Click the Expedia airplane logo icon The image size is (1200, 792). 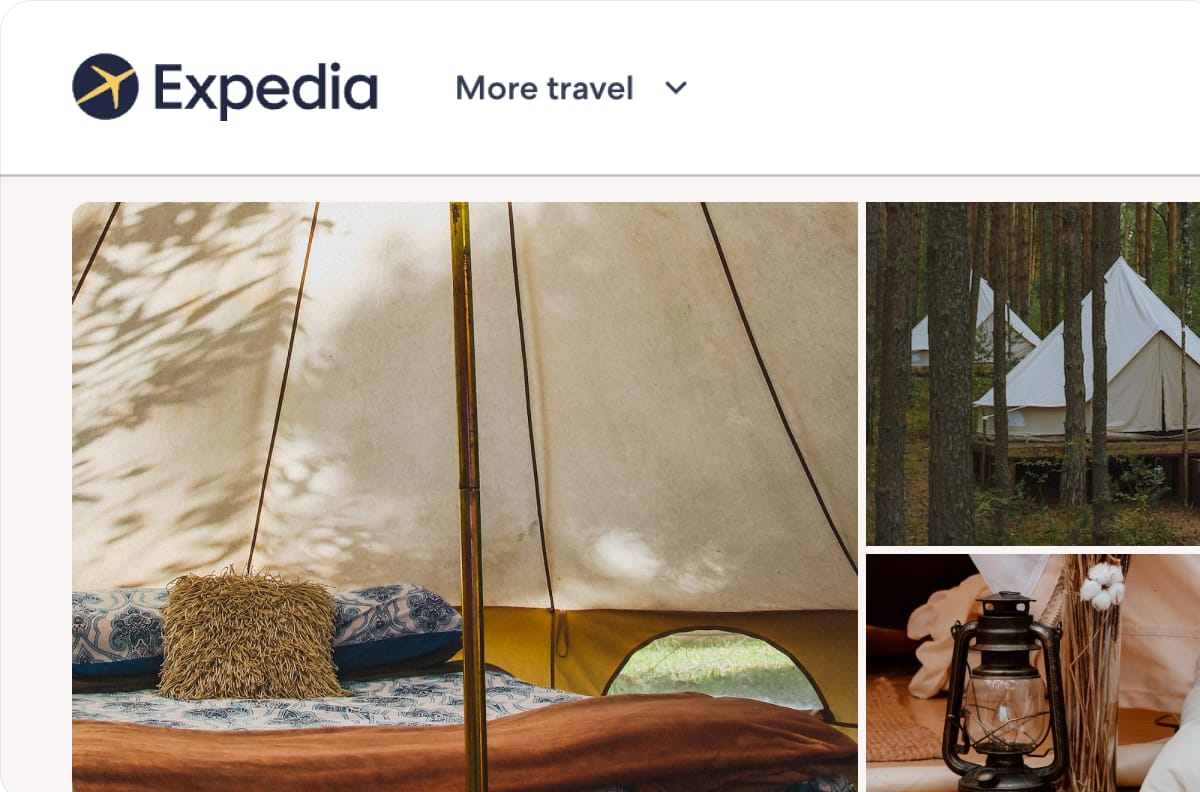click(x=105, y=87)
